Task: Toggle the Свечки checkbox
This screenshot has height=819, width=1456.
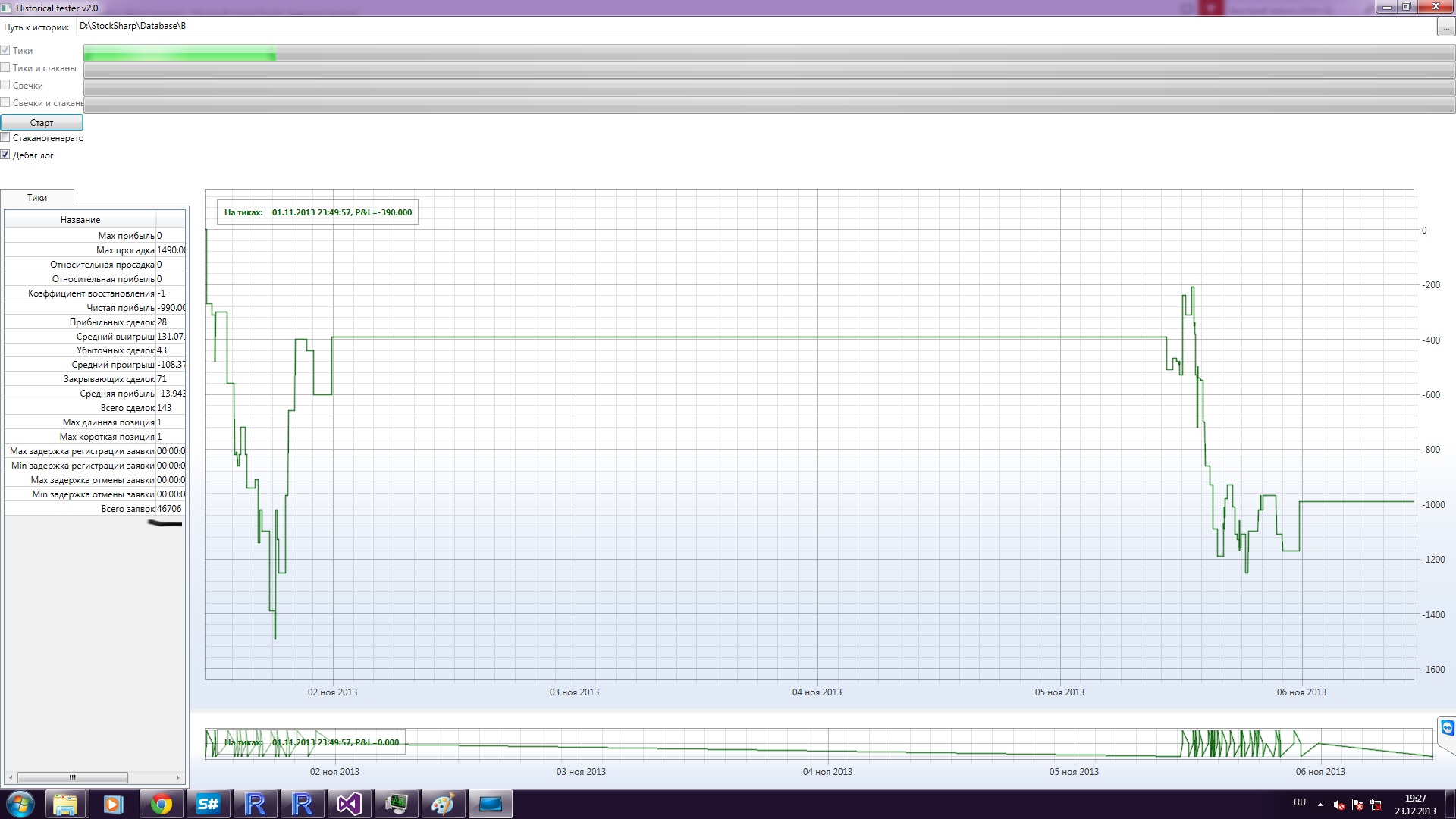Action: click(5, 85)
